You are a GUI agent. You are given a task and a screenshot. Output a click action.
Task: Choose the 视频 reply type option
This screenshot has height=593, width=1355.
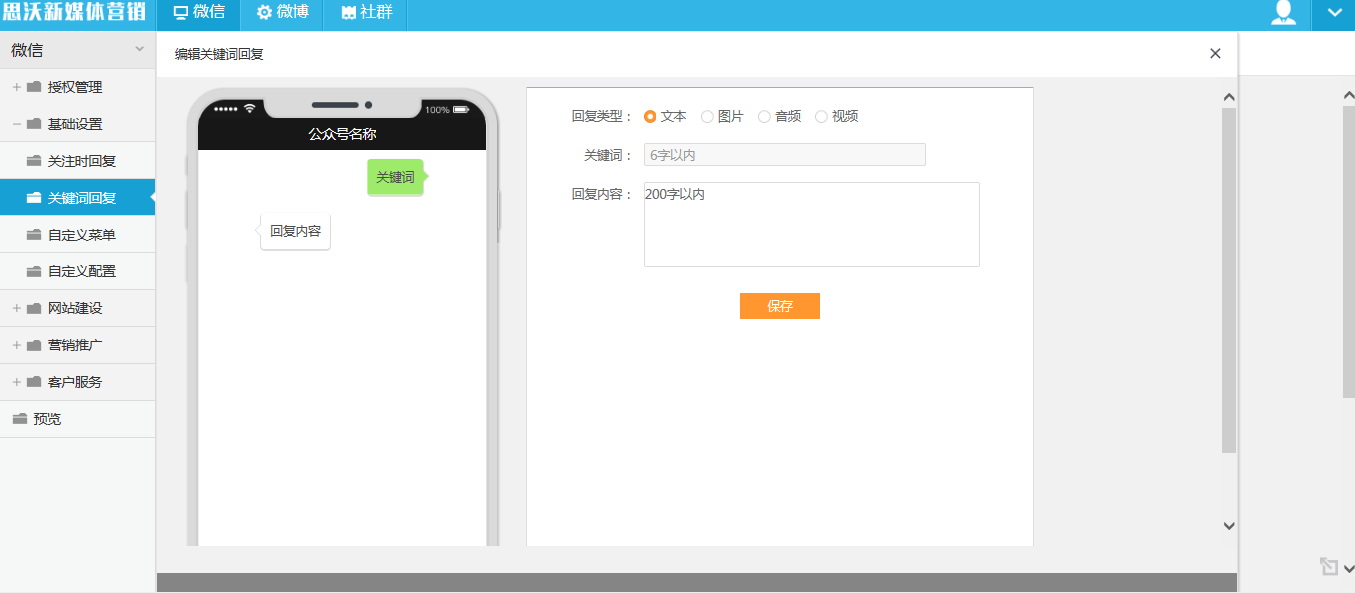[x=821, y=116]
